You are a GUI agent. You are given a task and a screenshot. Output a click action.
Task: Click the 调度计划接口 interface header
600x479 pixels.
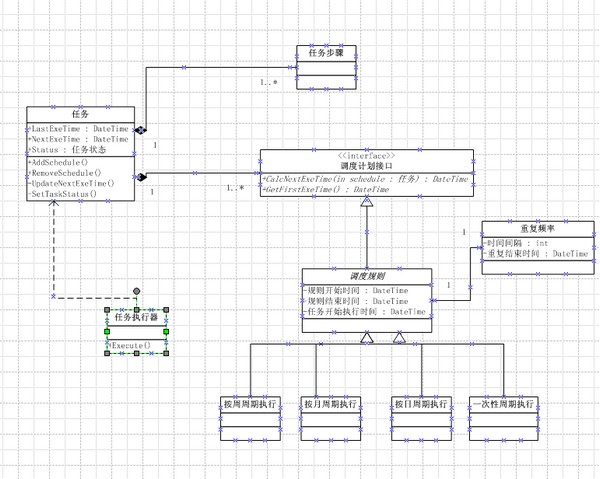coord(367,161)
